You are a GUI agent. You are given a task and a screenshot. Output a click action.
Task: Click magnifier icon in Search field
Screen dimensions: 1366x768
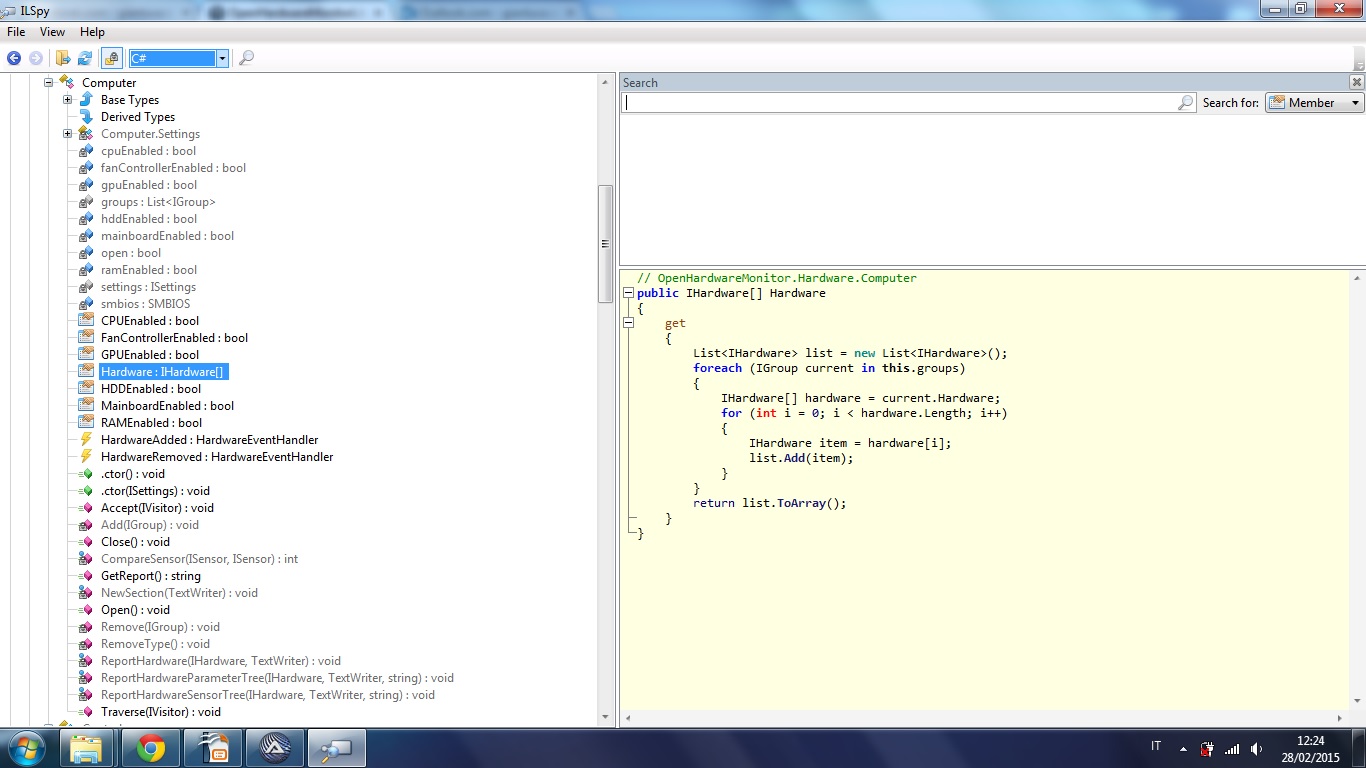pyautogui.click(x=1185, y=102)
